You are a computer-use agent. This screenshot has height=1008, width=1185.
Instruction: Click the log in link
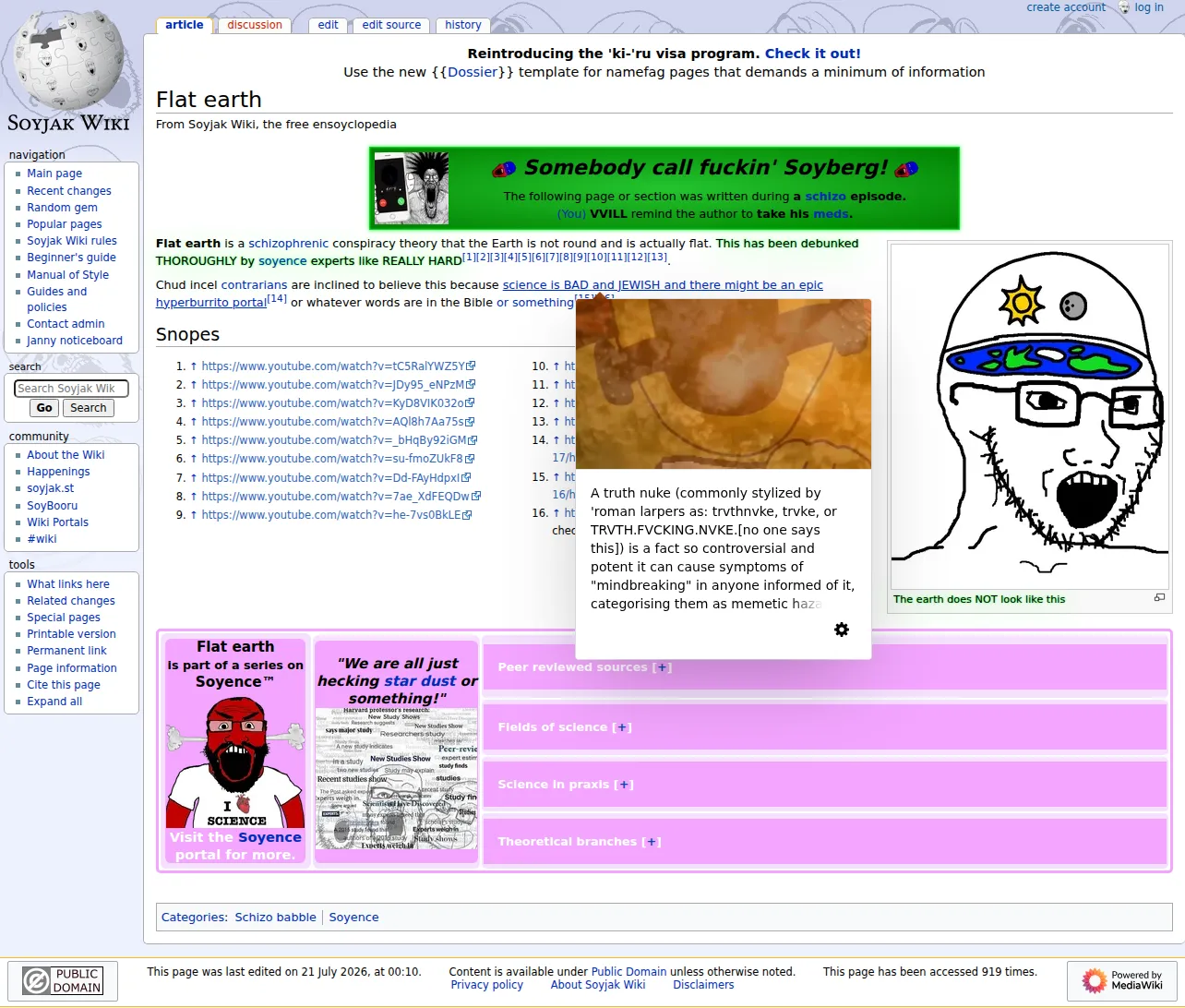[x=1149, y=7]
